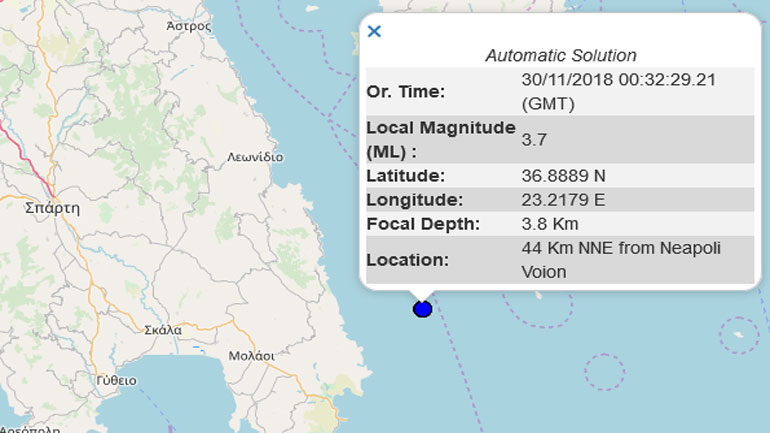The width and height of the screenshot is (770, 433).
Task: Close the Automatic Solution popup
Action: point(374,31)
